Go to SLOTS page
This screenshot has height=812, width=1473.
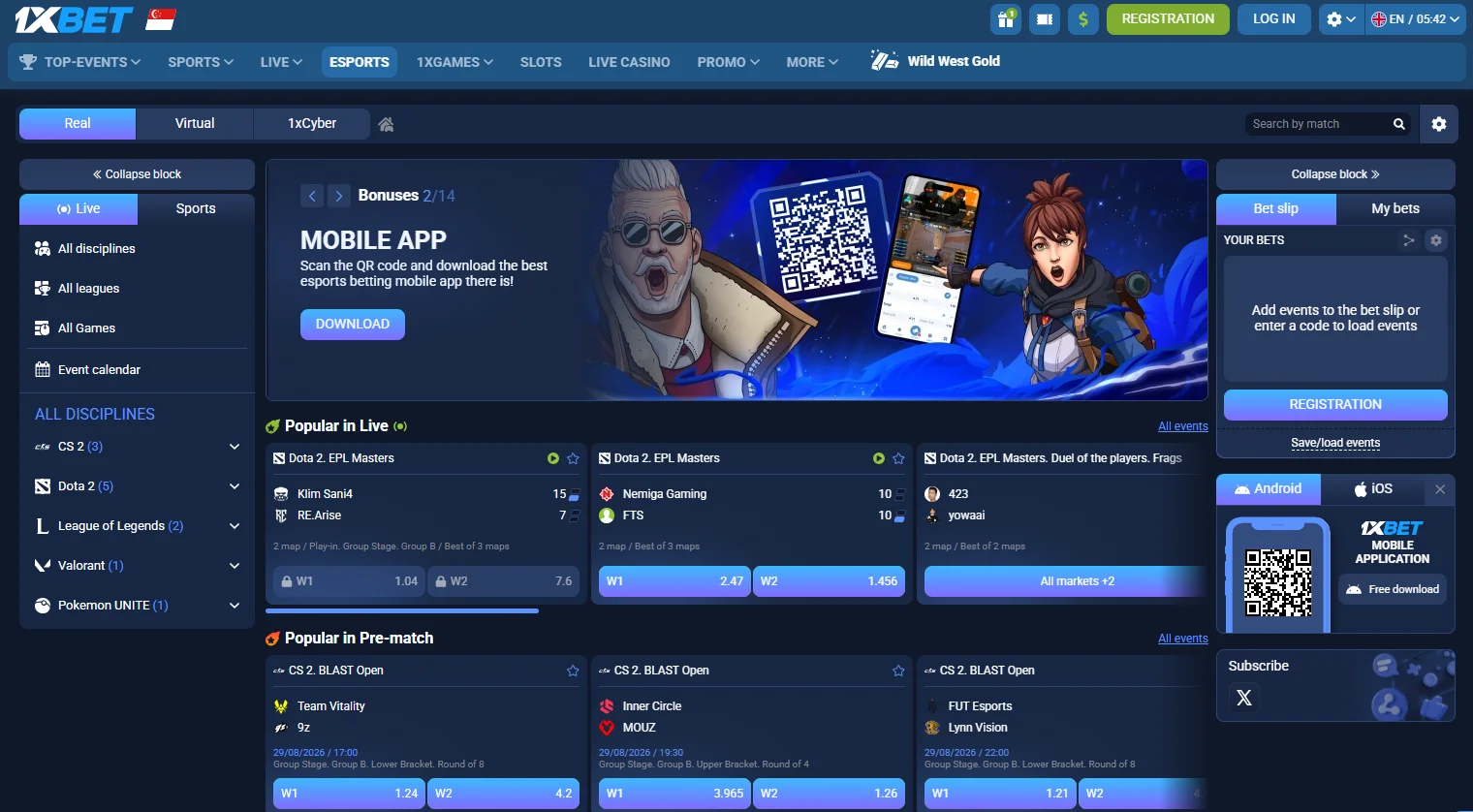541,62
